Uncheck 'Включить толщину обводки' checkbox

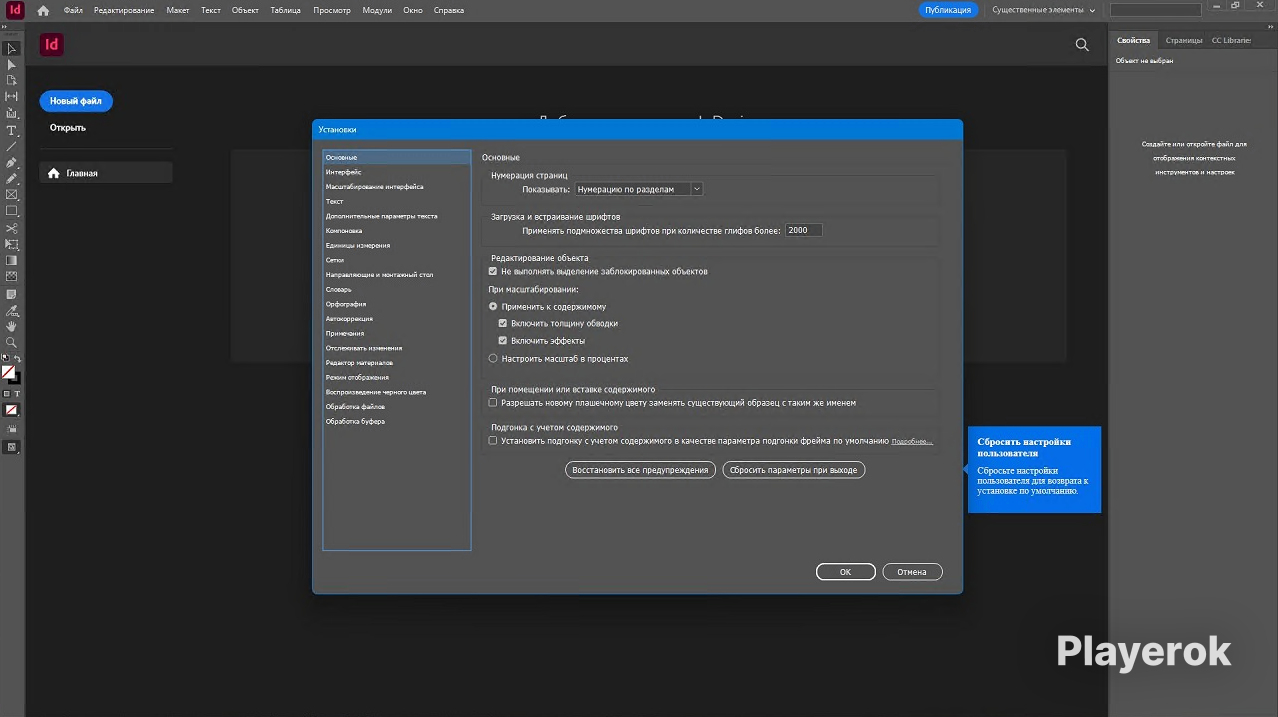click(503, 324)
